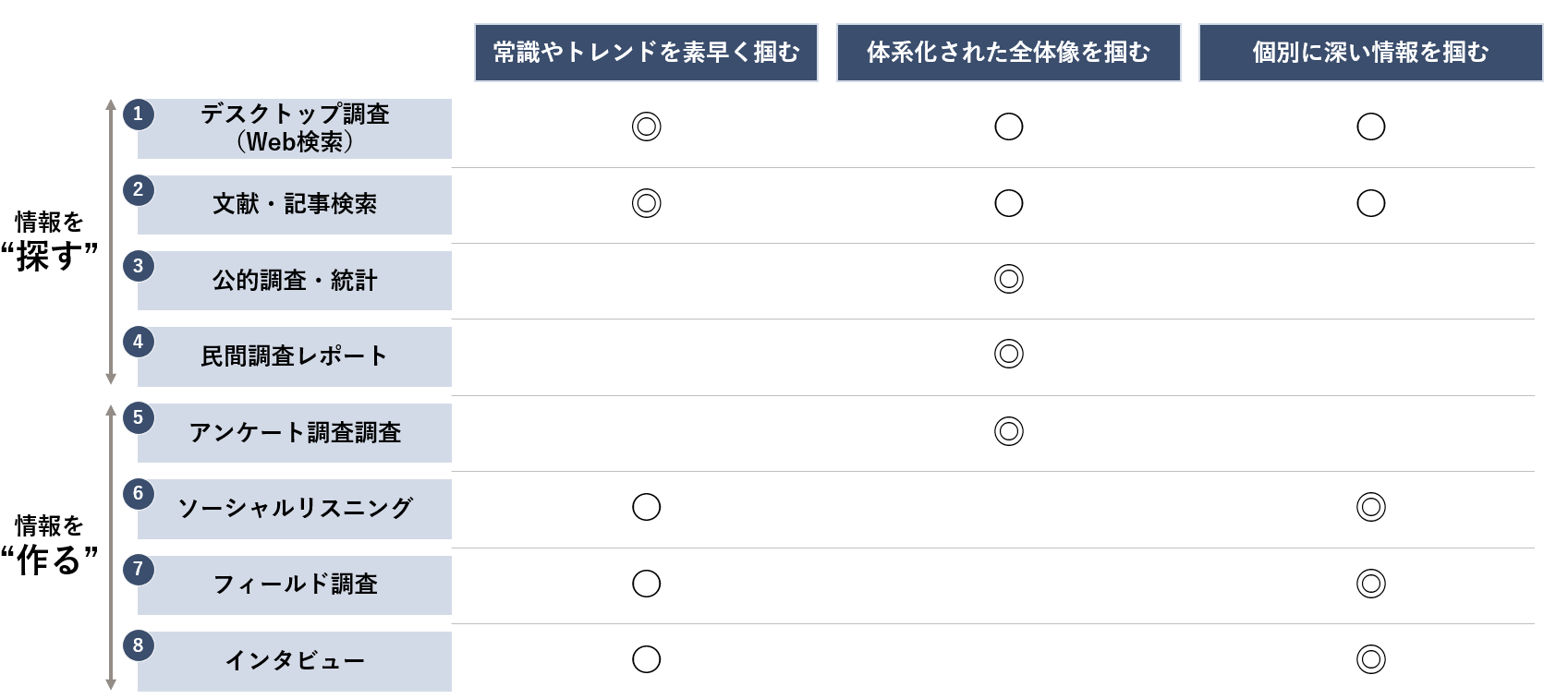
Task: Click single circle for インタビュー under 常識やトレンド
Action: click(x=647, y=659)
